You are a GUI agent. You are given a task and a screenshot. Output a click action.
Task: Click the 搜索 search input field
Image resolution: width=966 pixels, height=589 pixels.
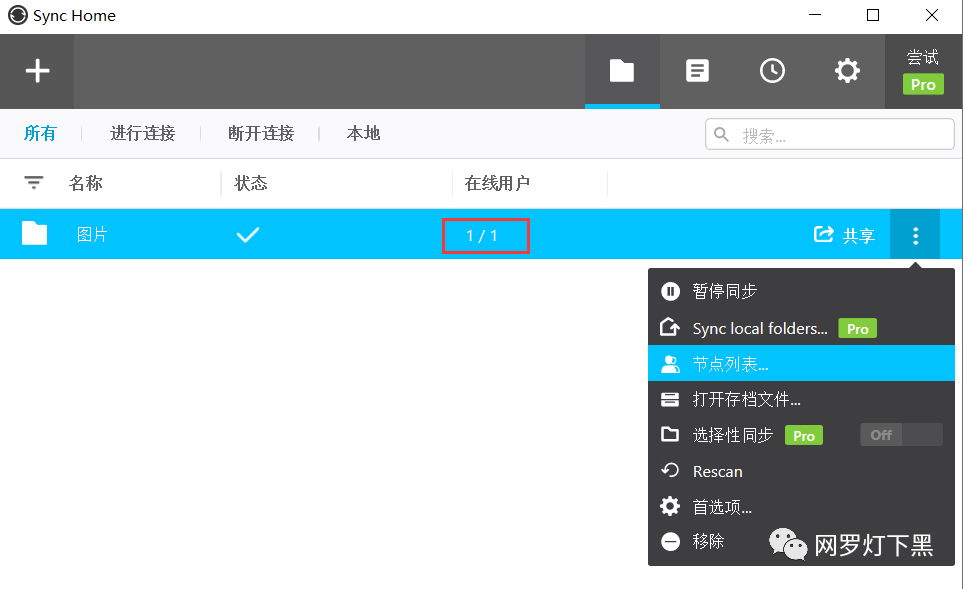[829, 134]
